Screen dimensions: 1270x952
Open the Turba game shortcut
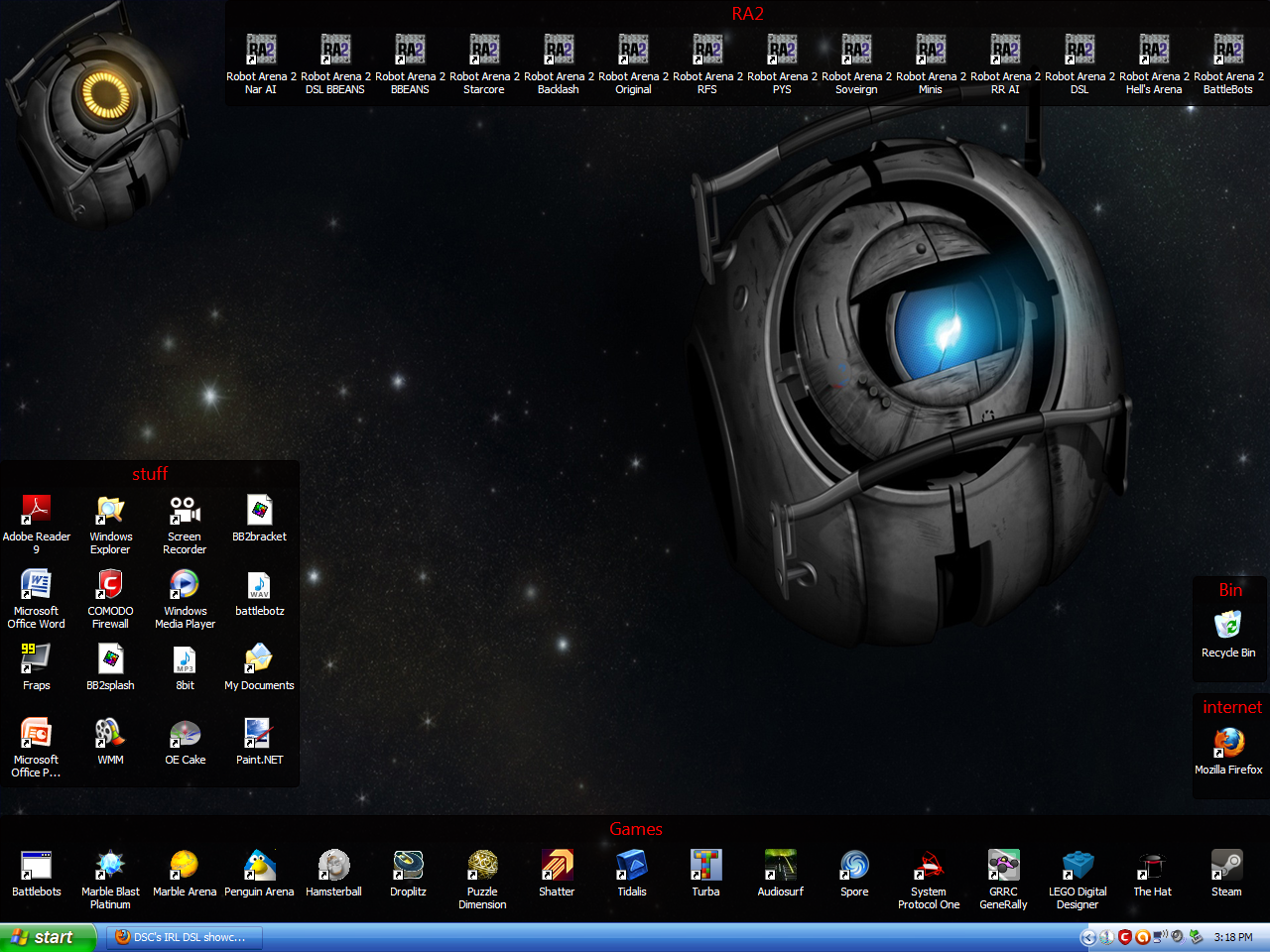point(705,873)
